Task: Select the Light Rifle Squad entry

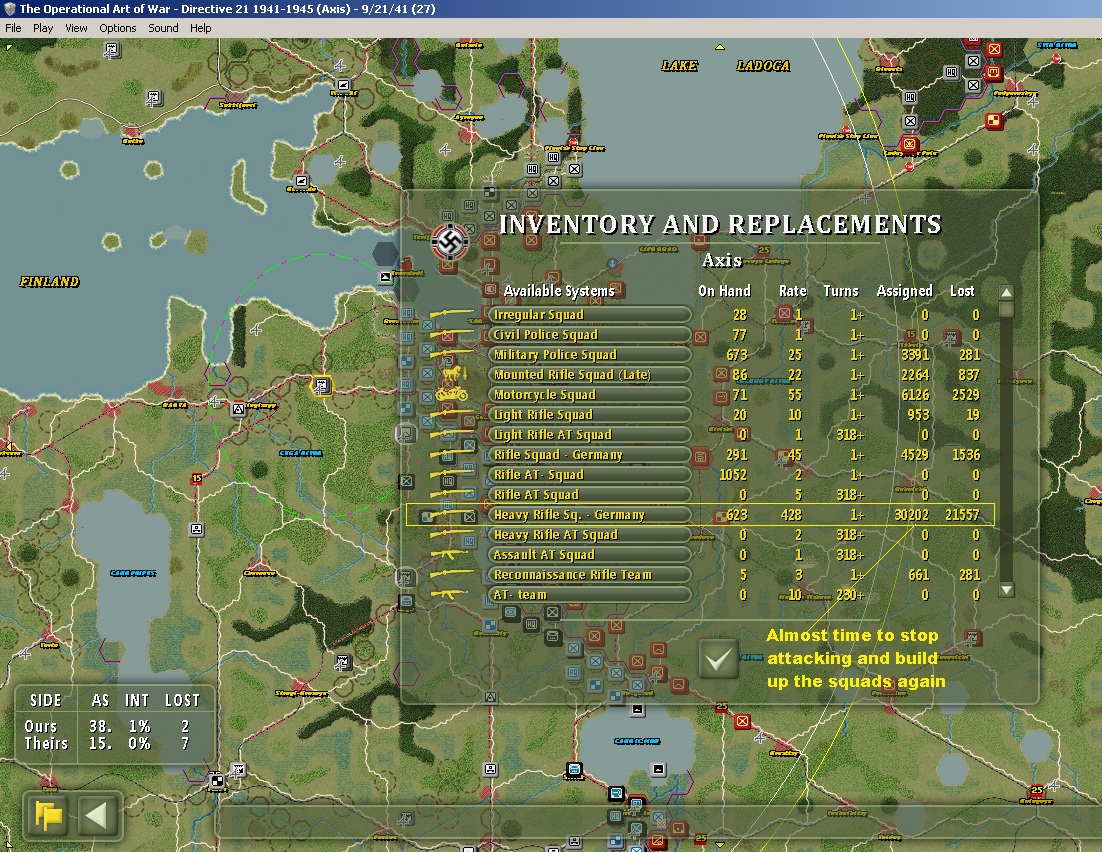Action: coord(589,415)
